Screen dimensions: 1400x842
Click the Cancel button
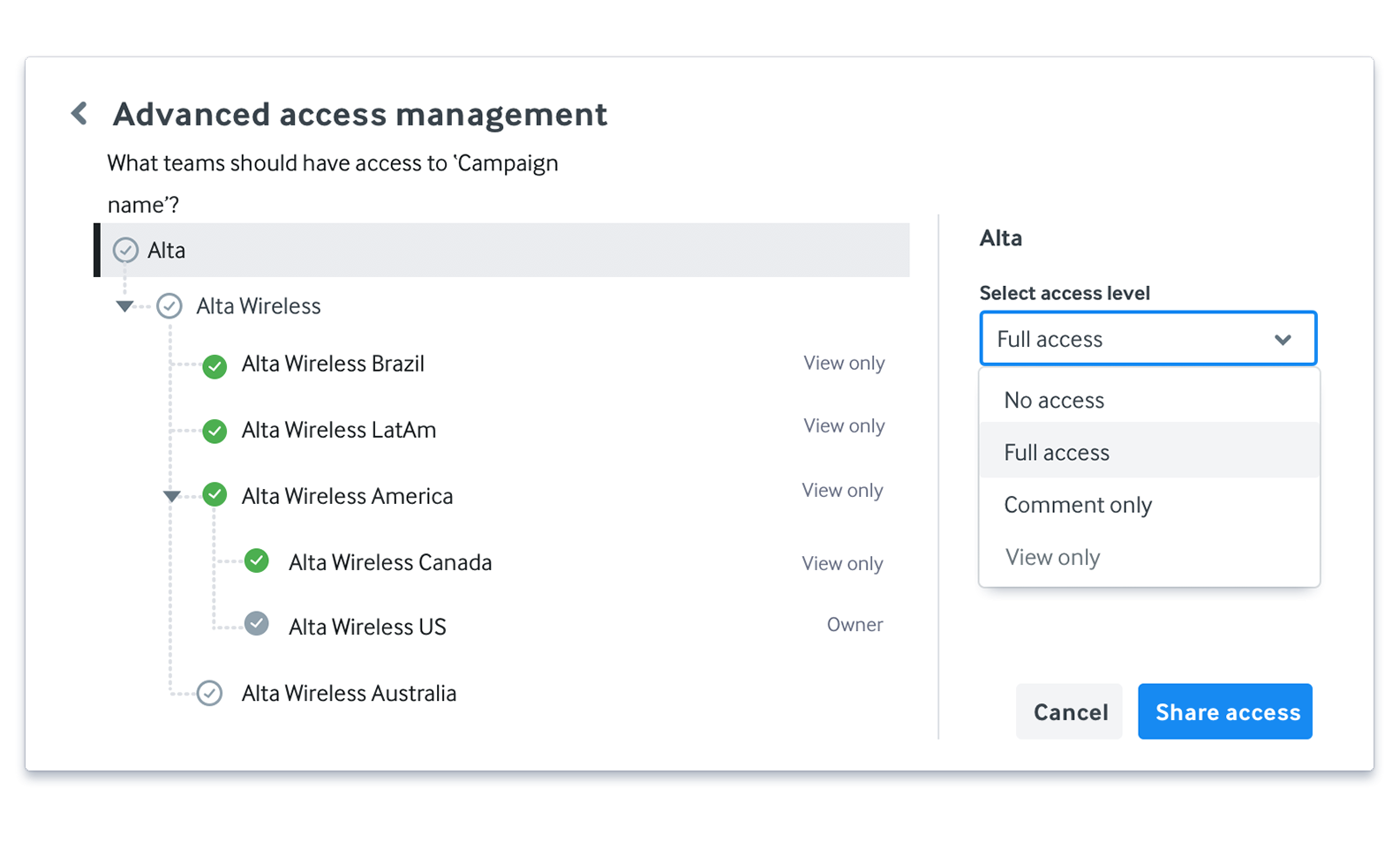tap(1069, 711)
